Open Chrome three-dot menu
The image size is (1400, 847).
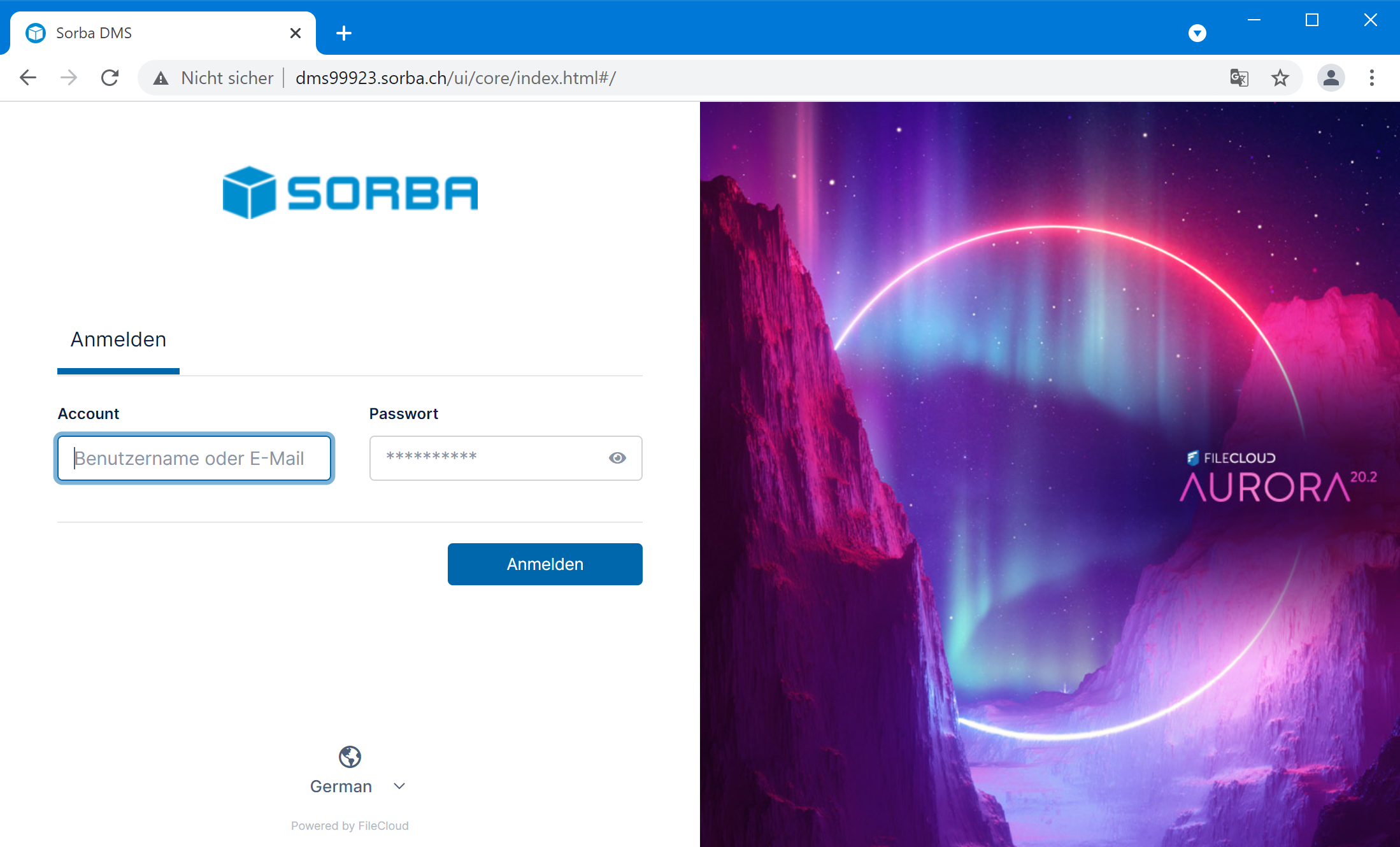pyautogui.click(x=1371, y=78)
